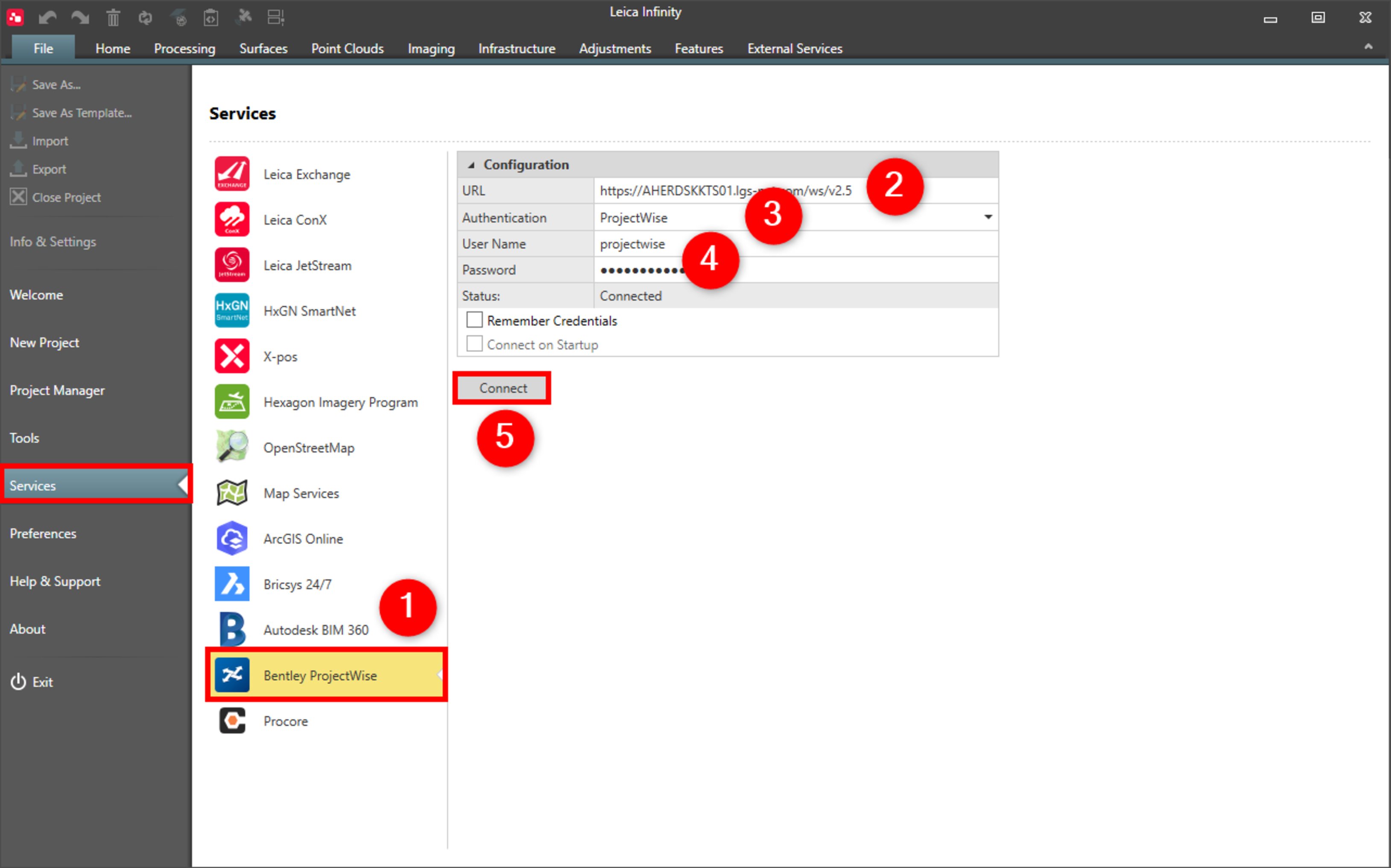Collapse the Configuration section triangle

point(471,165)
